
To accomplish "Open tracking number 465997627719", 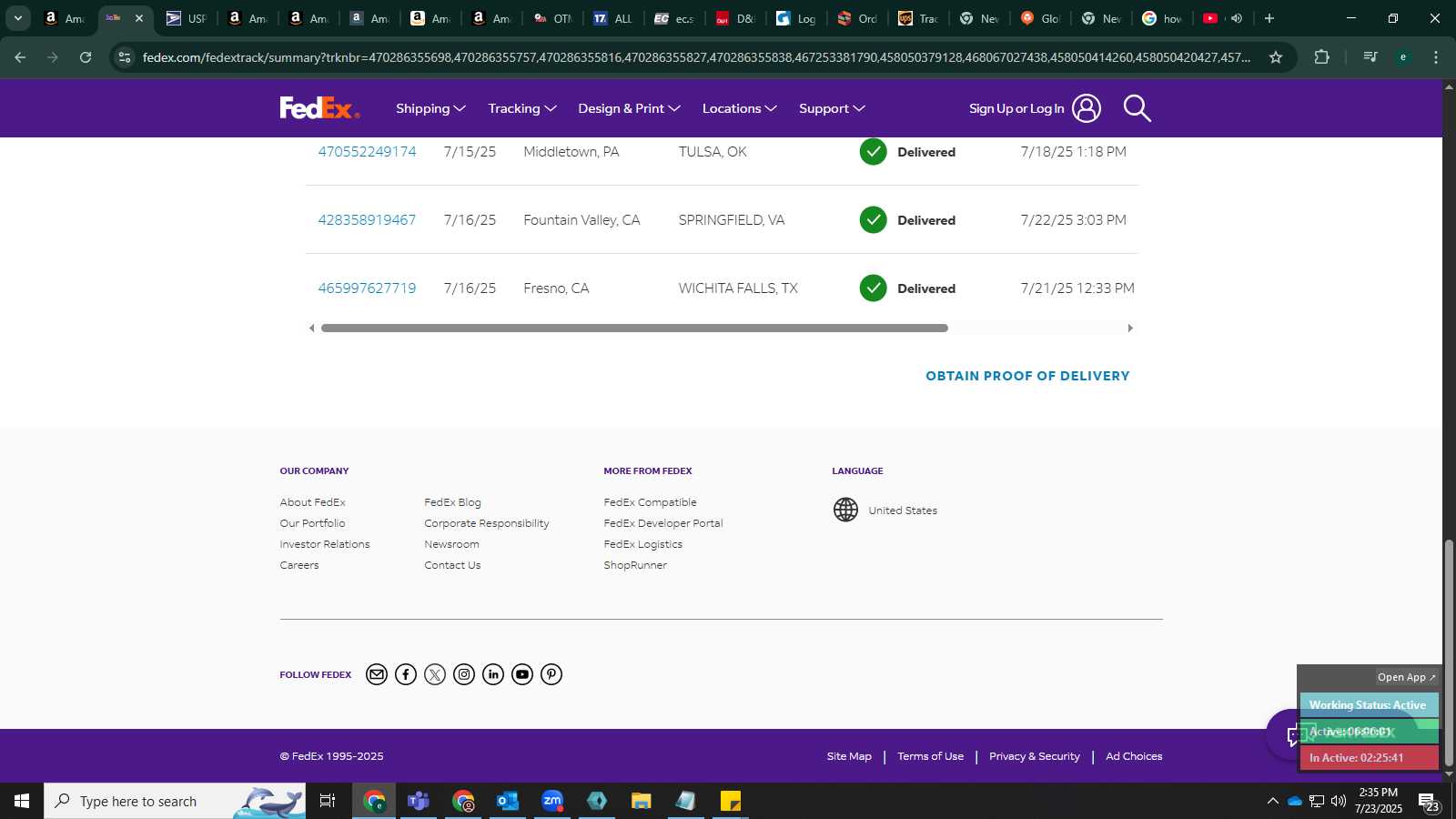I will pos(367,288).
